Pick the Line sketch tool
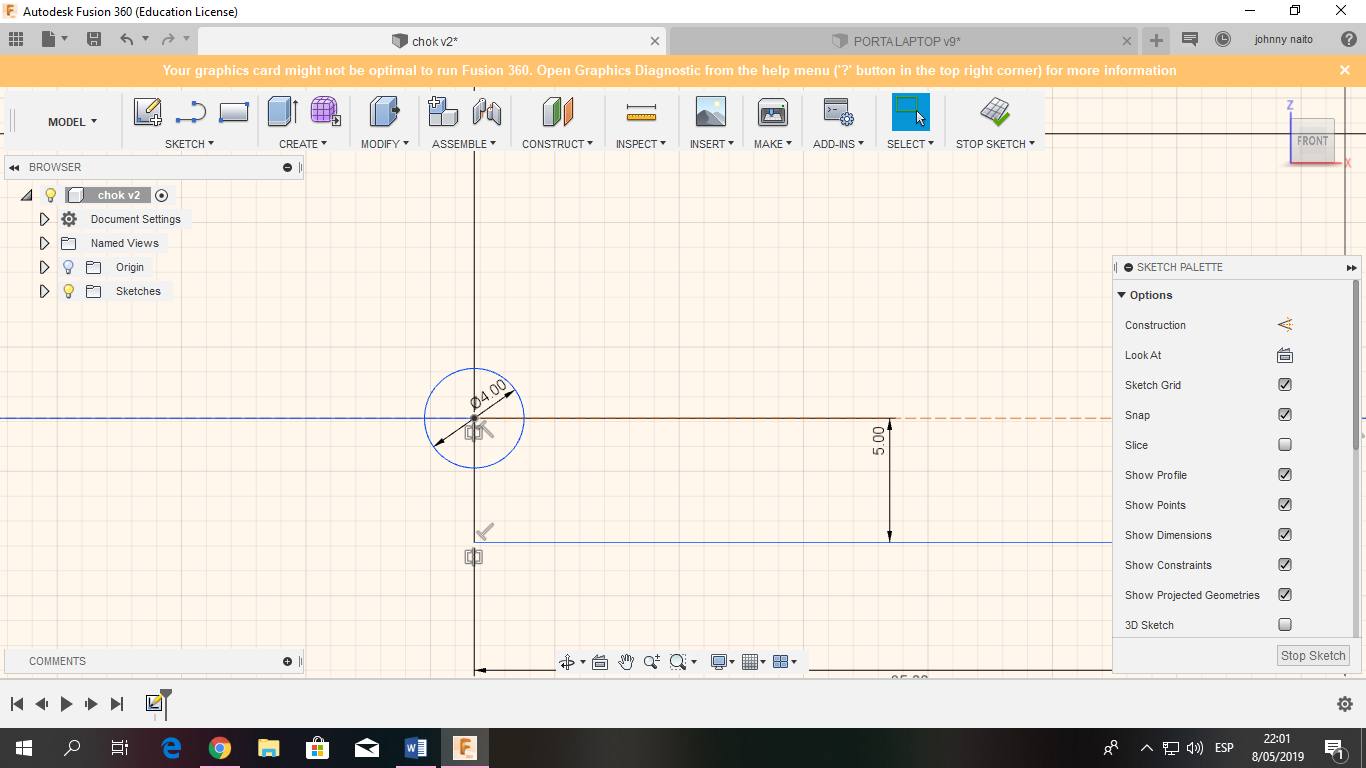 click(x=191, y=112)
